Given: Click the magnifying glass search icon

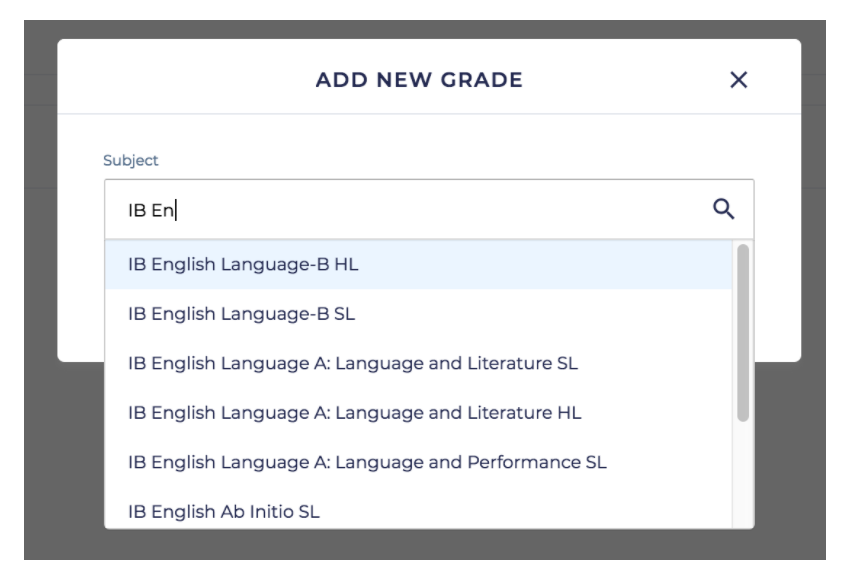Looking at the screenshot, I should 722,208.
